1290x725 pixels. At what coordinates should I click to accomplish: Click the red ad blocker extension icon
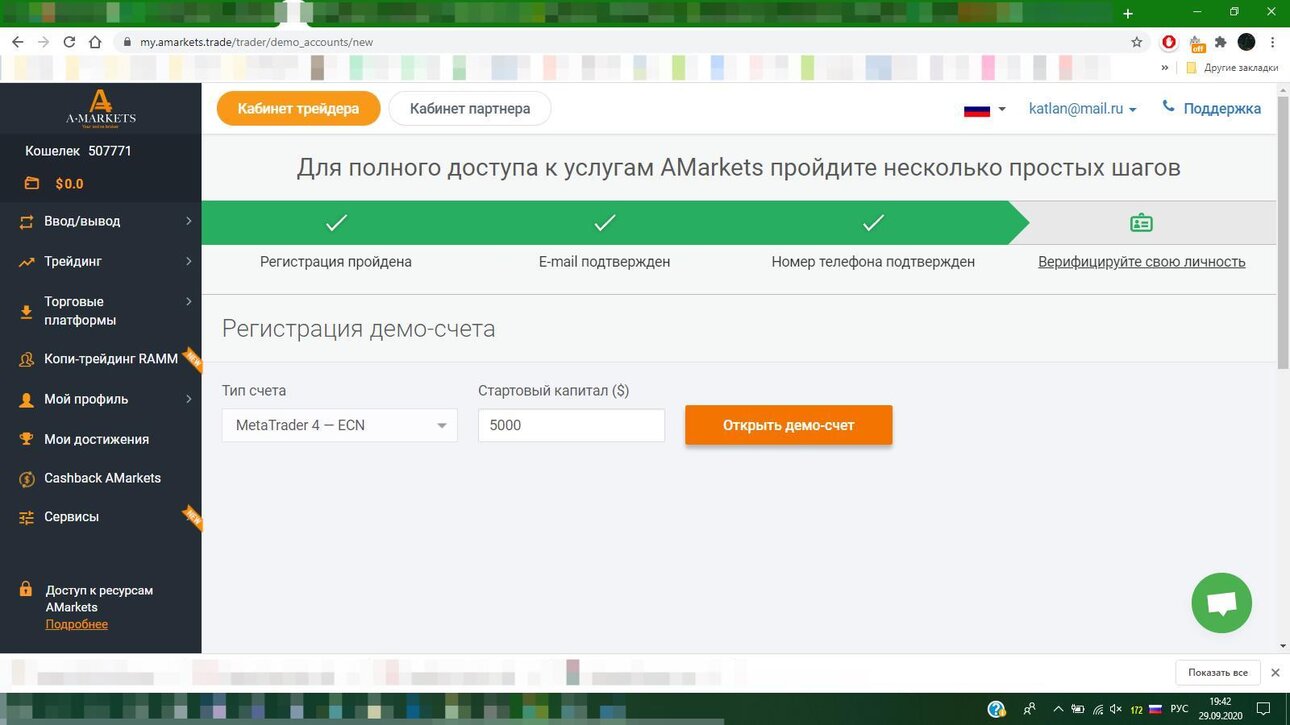(x=1169, y=42)
